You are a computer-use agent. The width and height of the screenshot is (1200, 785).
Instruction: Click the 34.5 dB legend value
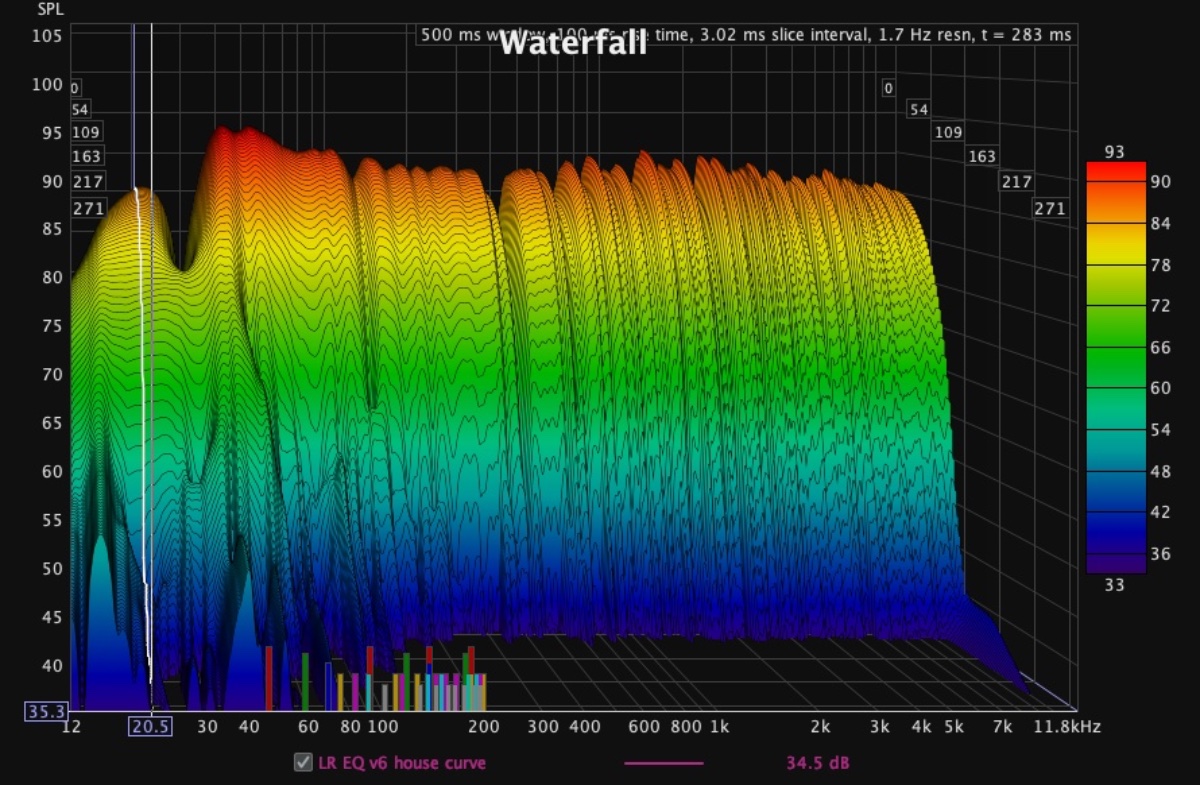tap(818, 763)
